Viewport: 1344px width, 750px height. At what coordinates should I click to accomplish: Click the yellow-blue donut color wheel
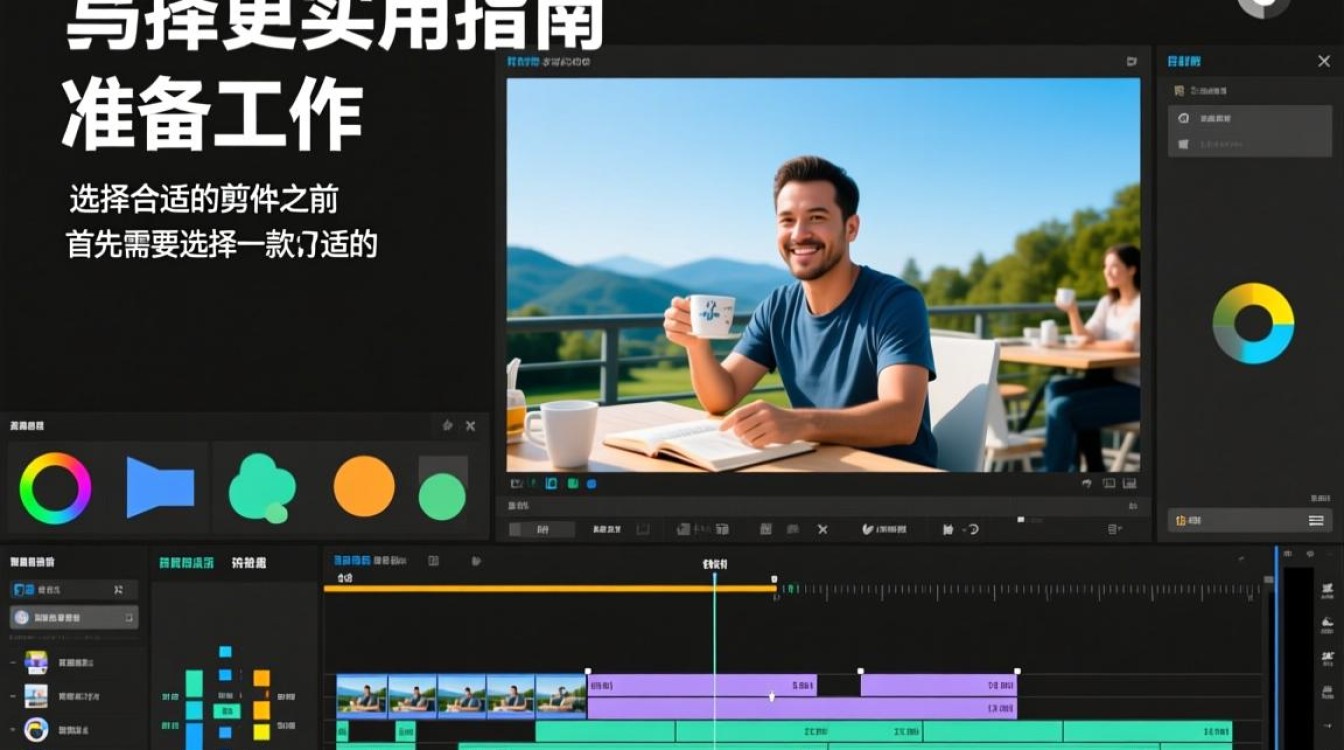click(1253, 323)
